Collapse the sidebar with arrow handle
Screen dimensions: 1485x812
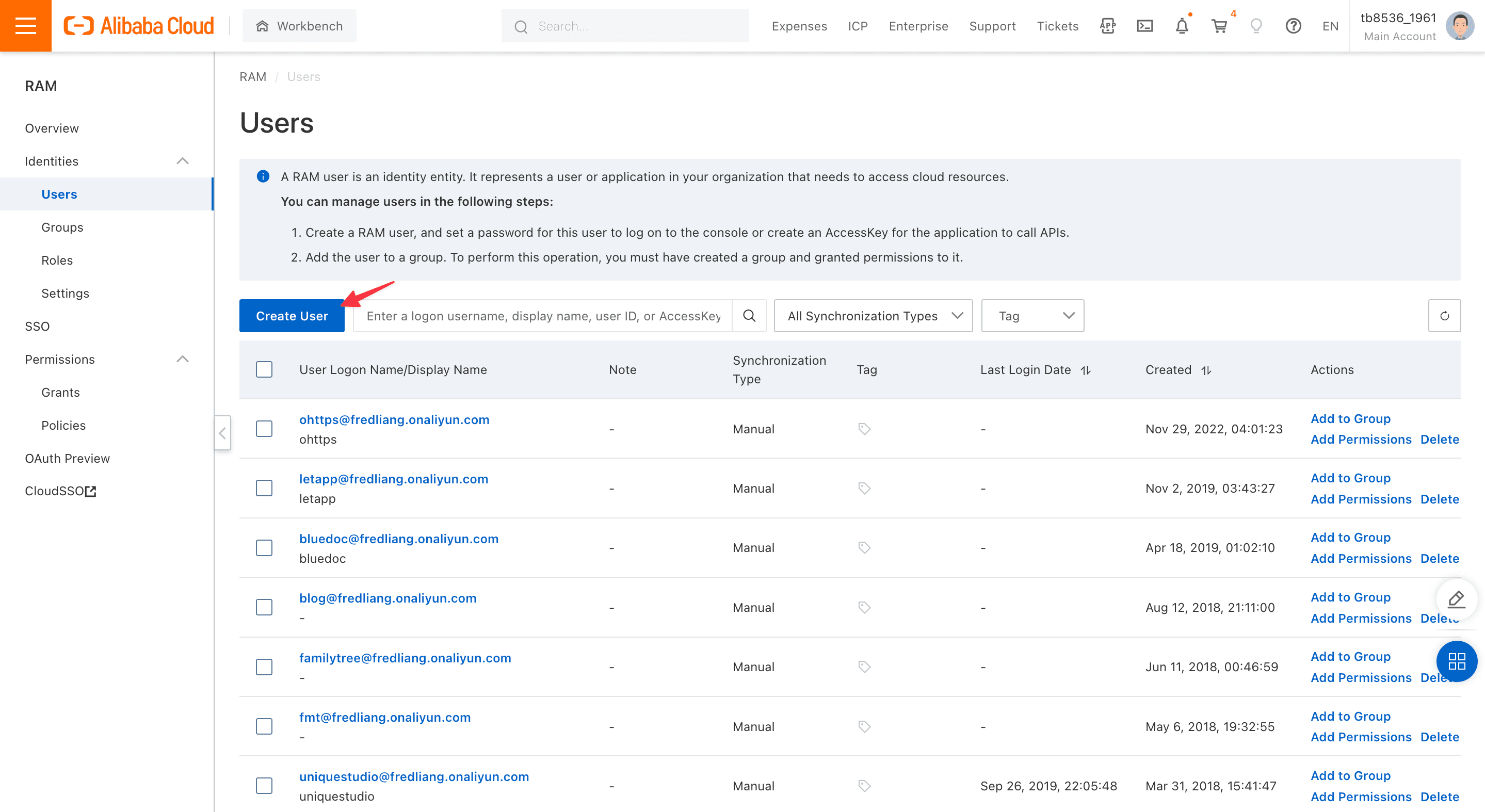(222, 433)
